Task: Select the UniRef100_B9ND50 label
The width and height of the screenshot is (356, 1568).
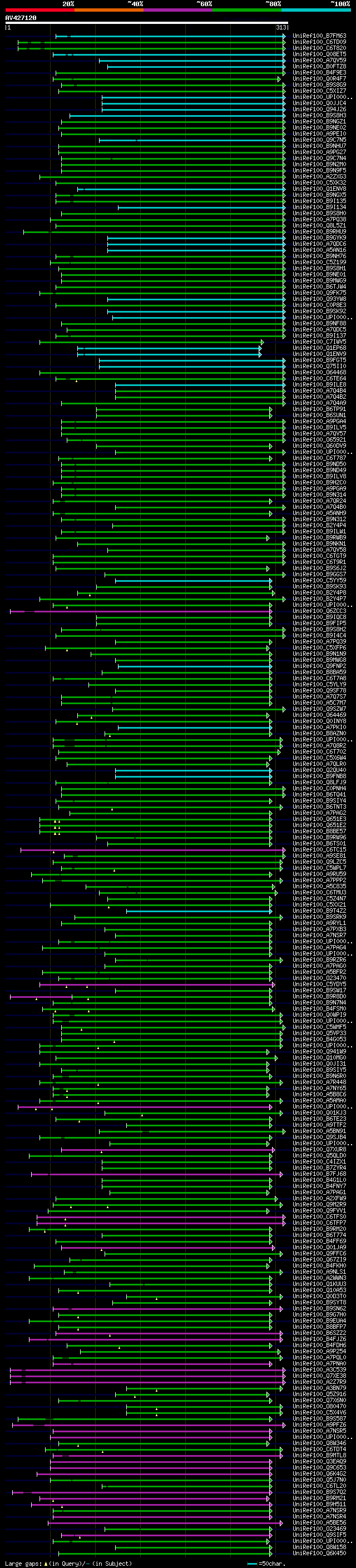Action: [319, 464]
